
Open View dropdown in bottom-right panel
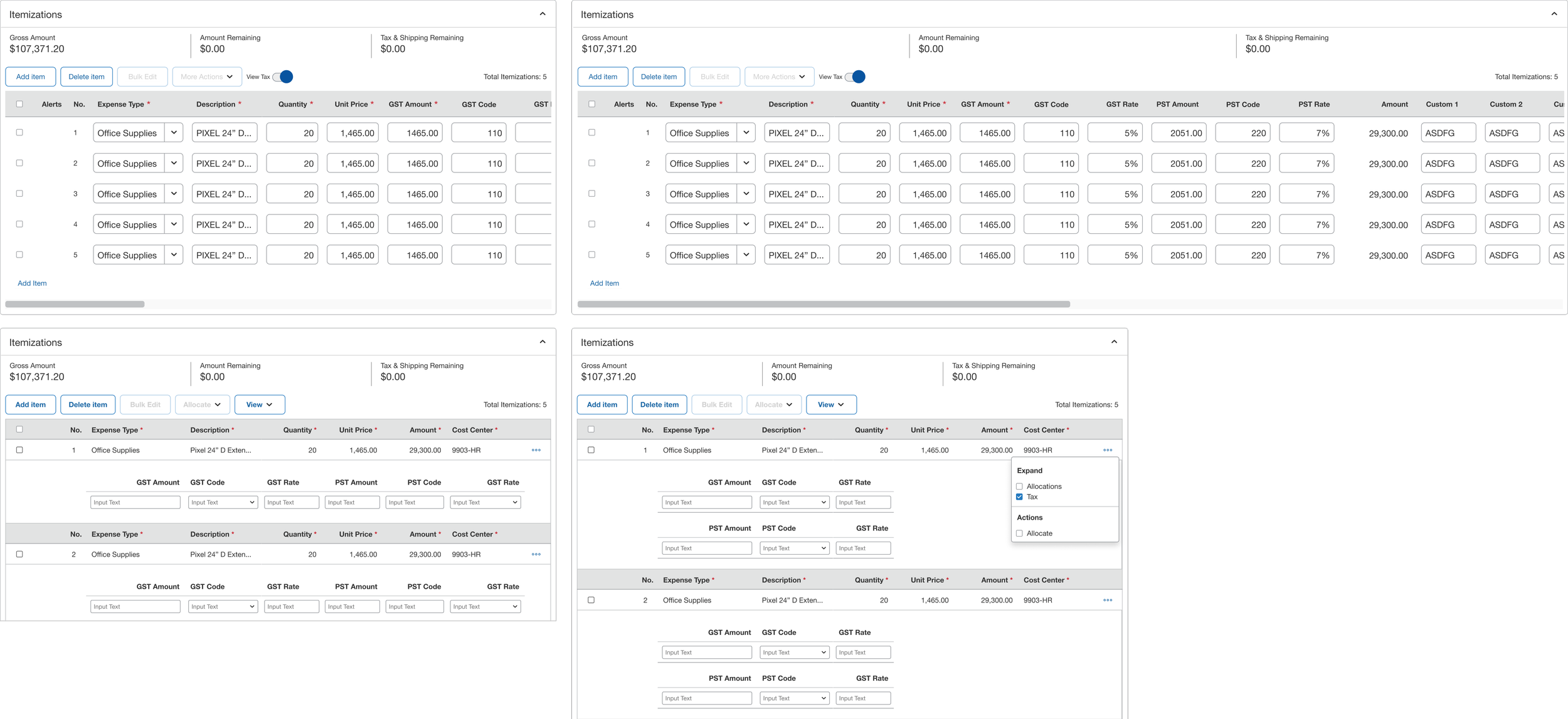pyautogui.click(x=831, y=404)
